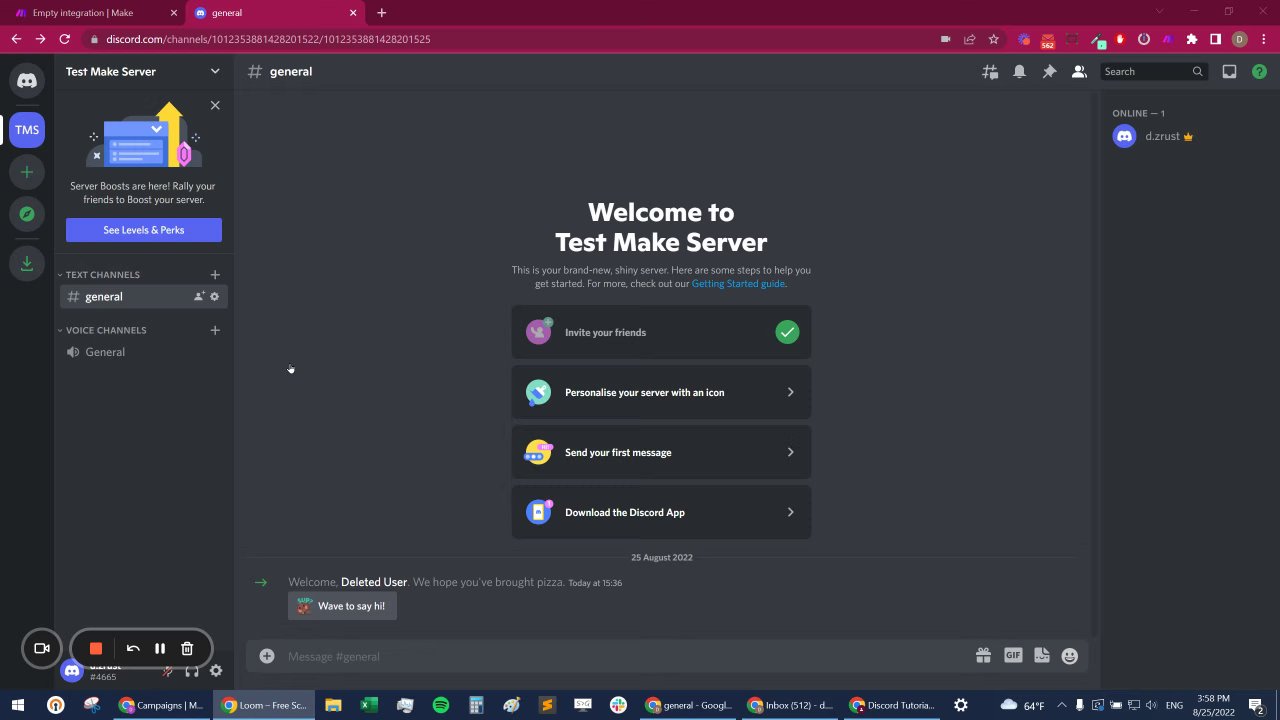
Task: Toggle deafen headphones icon
Action: [192, 671]
